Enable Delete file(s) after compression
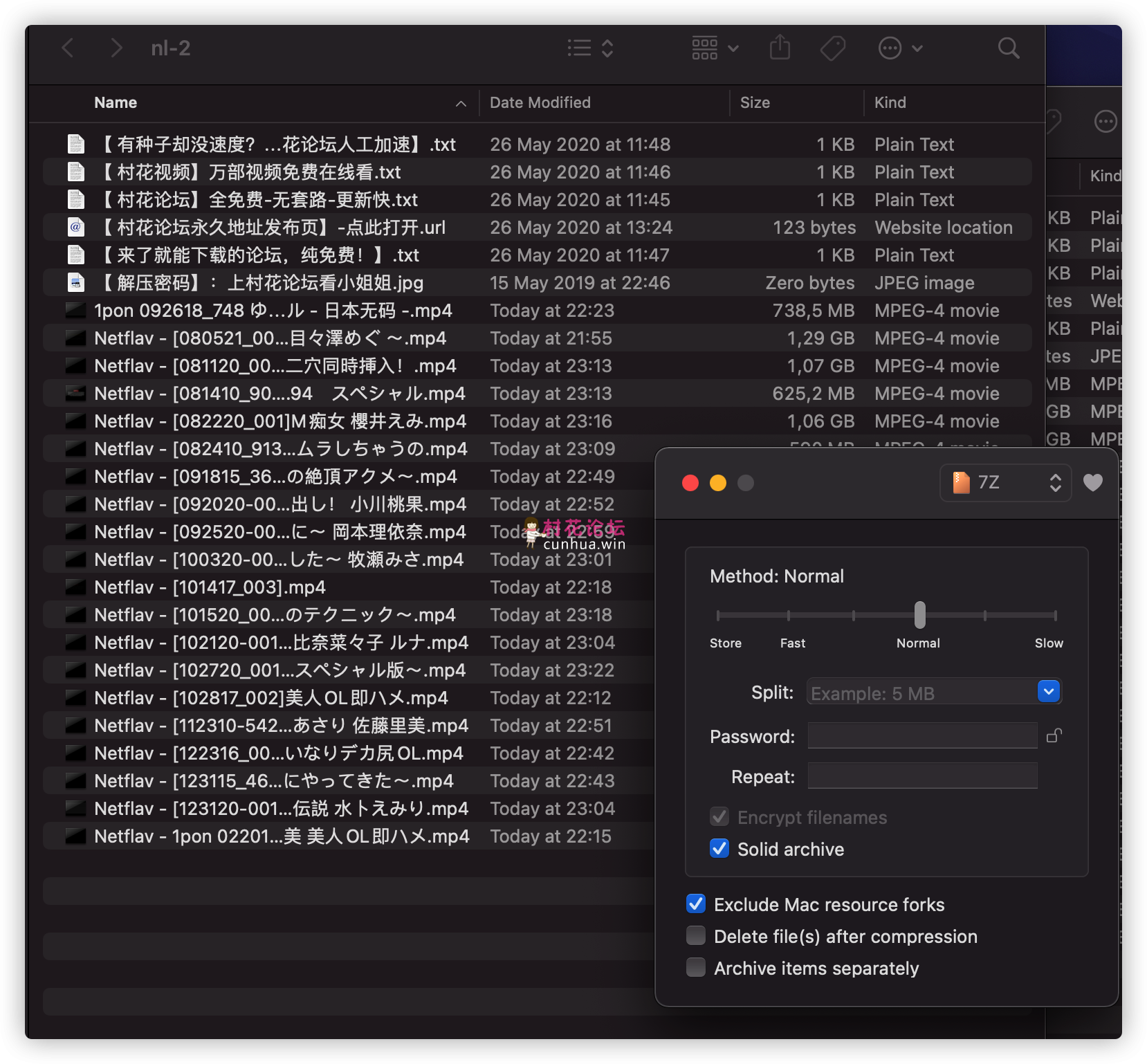The width and height of the screenshot is (1147, 1064). tap(696, 935)
